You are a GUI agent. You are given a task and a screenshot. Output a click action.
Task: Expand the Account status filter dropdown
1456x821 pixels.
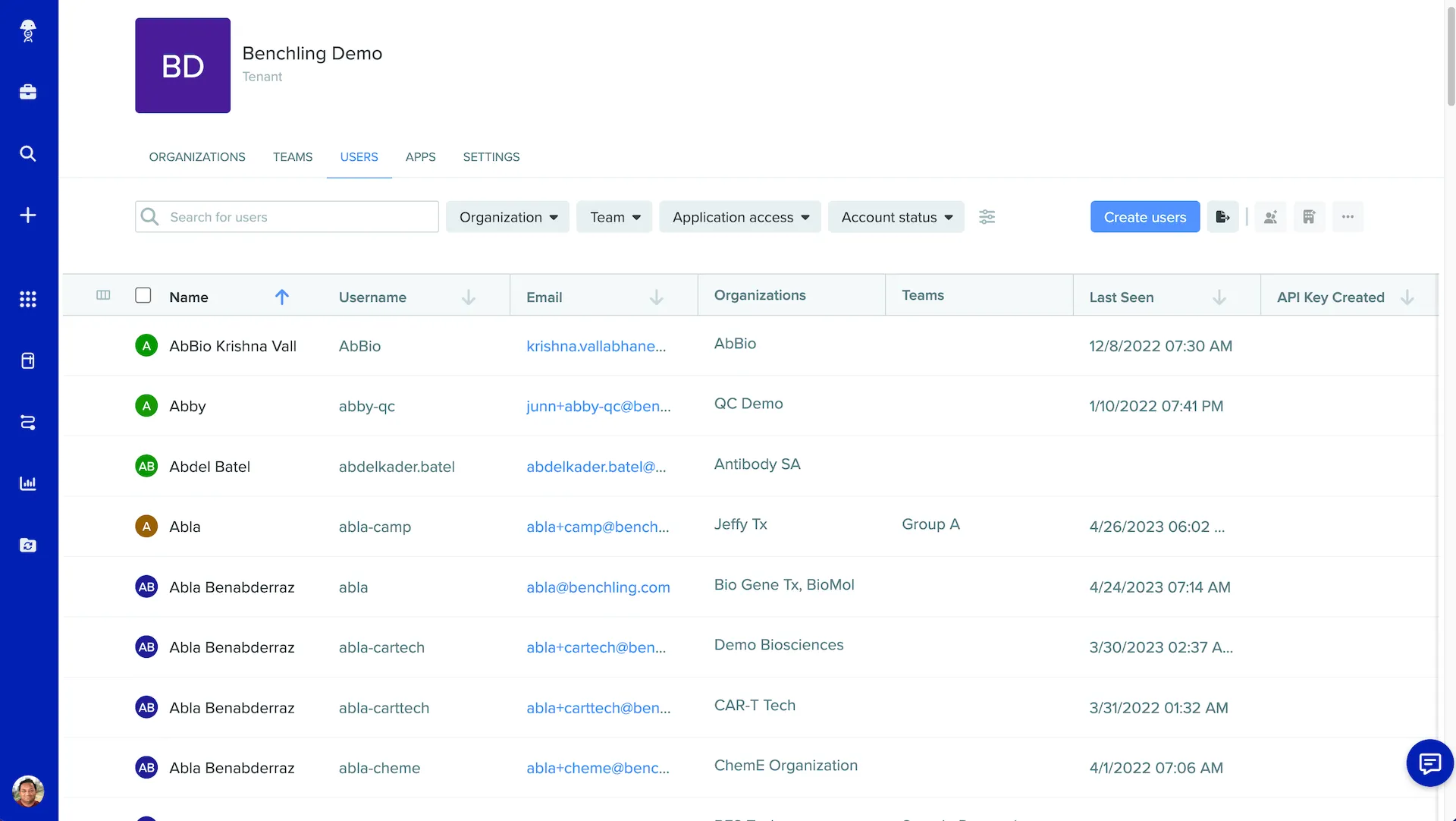896,217
